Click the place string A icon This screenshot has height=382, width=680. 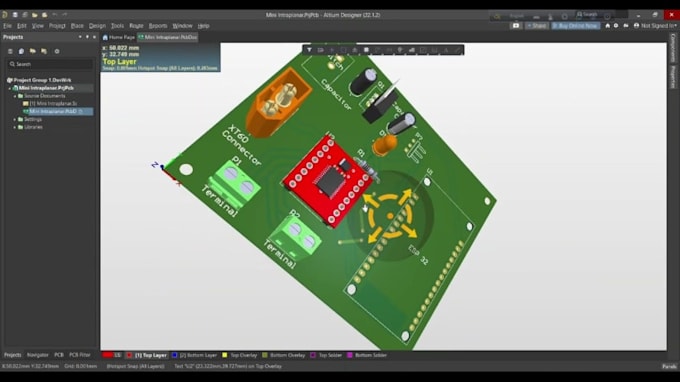click(x=446, y=50)
